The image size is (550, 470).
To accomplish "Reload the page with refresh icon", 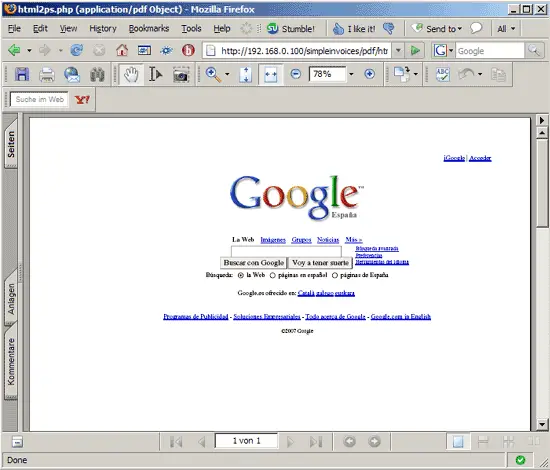I will (x=76, y=51).
